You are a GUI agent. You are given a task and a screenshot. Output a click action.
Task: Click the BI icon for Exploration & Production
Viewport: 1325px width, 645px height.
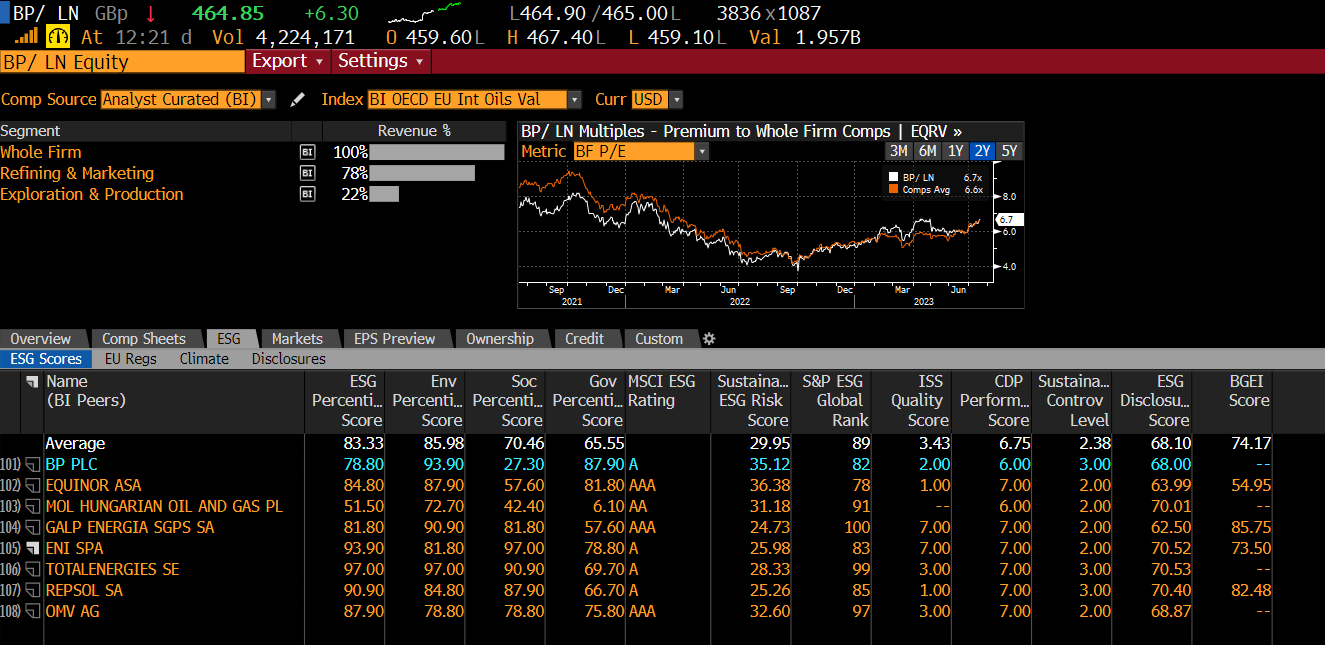(308, 195)
